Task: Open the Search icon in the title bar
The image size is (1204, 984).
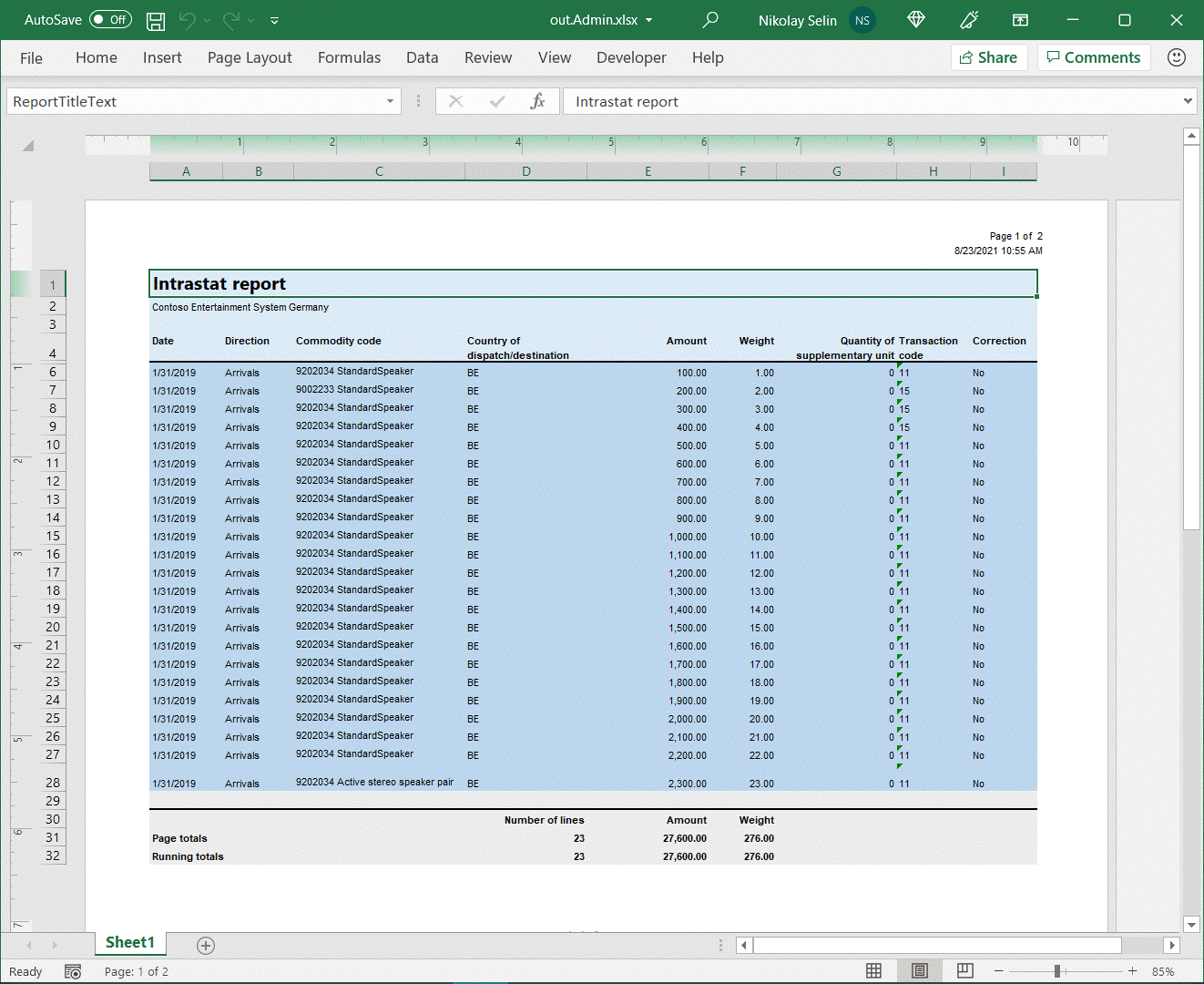Action: click(x=709, y=19)
